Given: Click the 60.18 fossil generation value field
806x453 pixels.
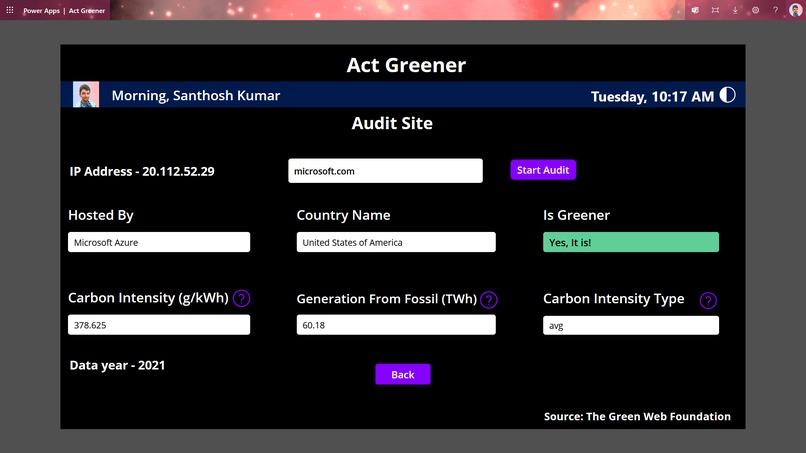Looking at the screenshot, I should (x=396, y=325).
